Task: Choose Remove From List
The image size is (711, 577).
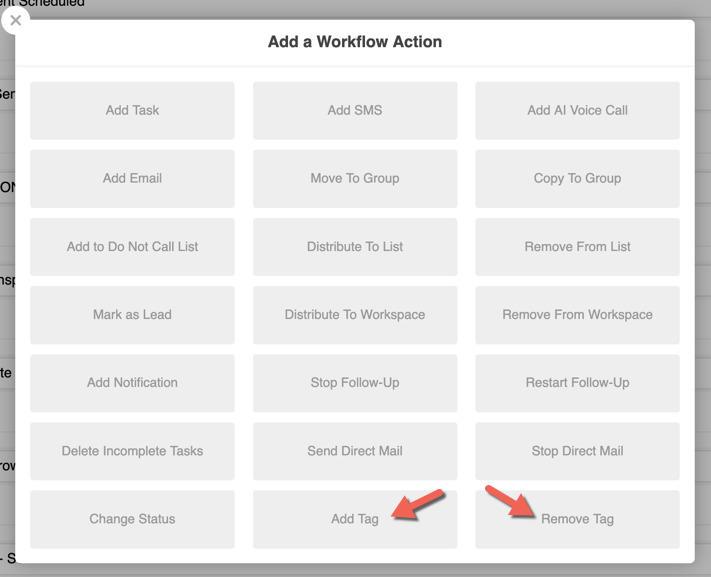Action: (x=577, y=247)
